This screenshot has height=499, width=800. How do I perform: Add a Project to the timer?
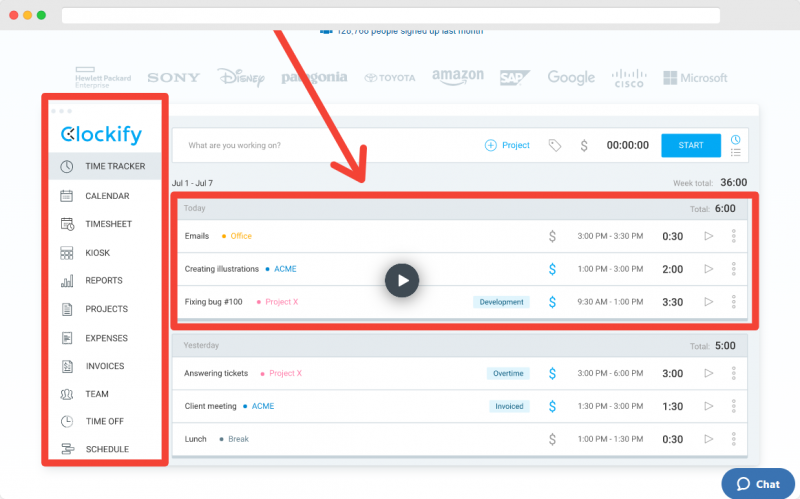507,145
